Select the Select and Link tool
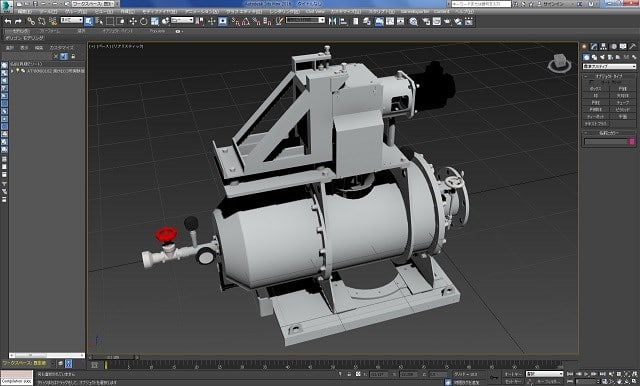The width and height of the screenshot is (640, 386). pyautogui.click(x=31, y=21)
